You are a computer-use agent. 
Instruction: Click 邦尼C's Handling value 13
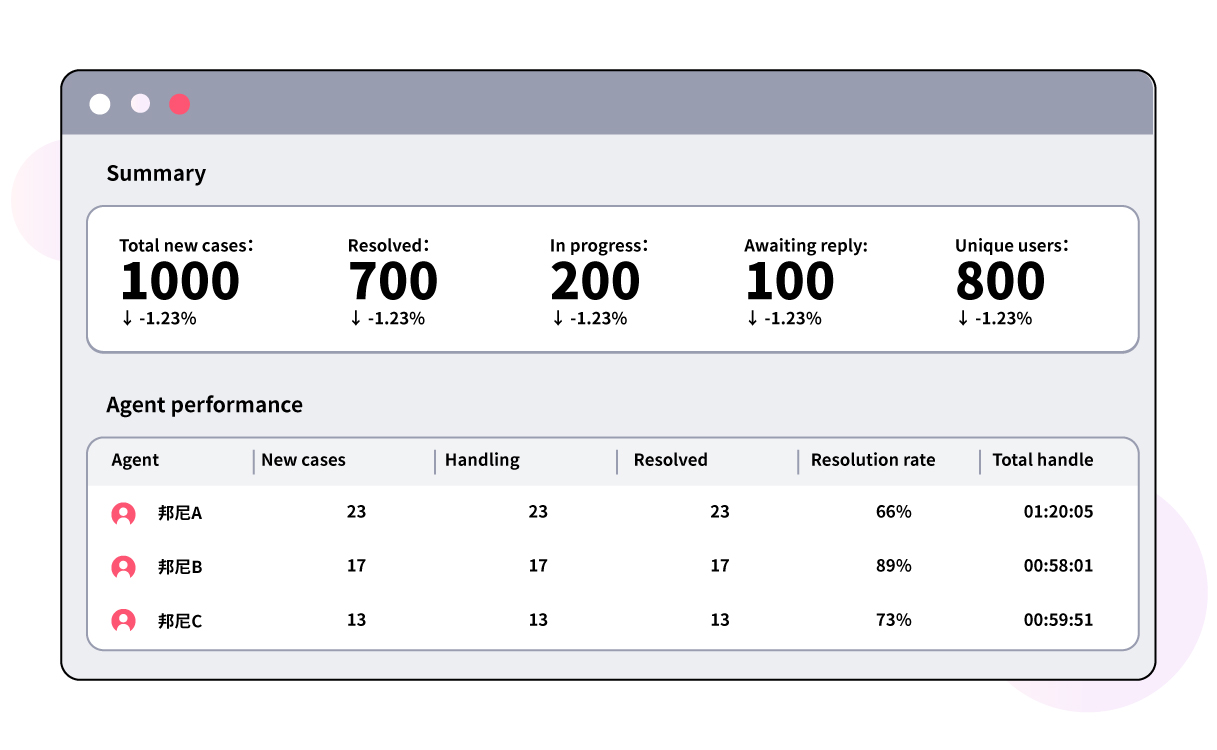pyautogui.click(x=538, y=620)
